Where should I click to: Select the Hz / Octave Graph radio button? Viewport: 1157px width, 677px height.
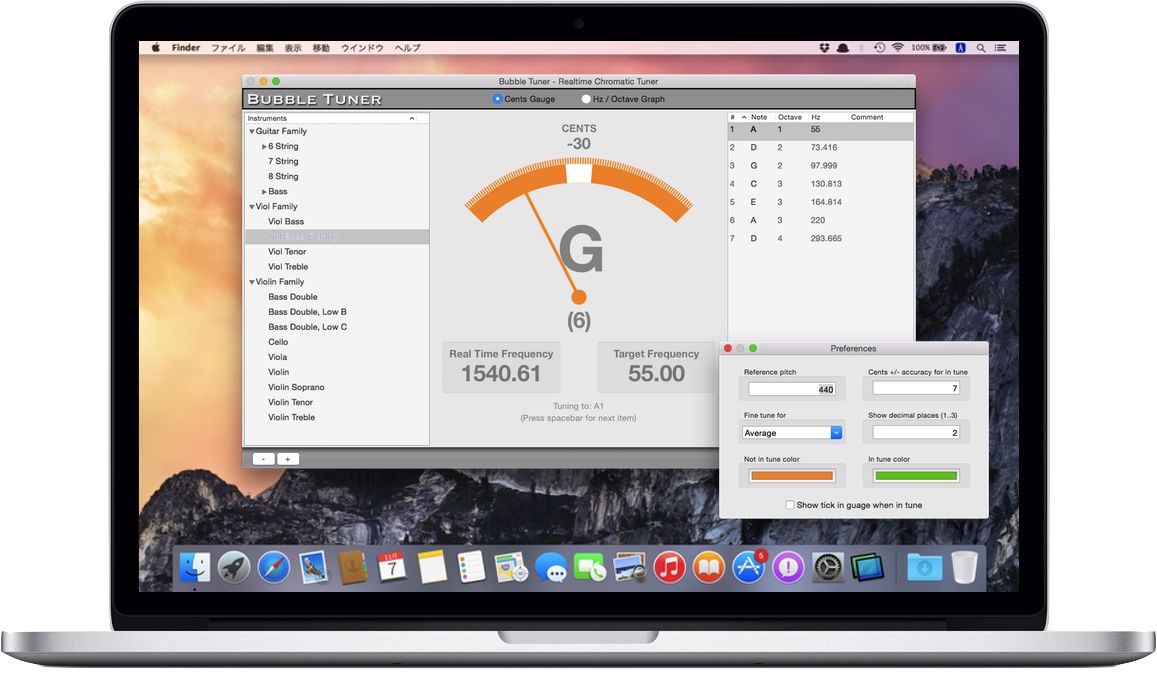[x=586, y=99]
